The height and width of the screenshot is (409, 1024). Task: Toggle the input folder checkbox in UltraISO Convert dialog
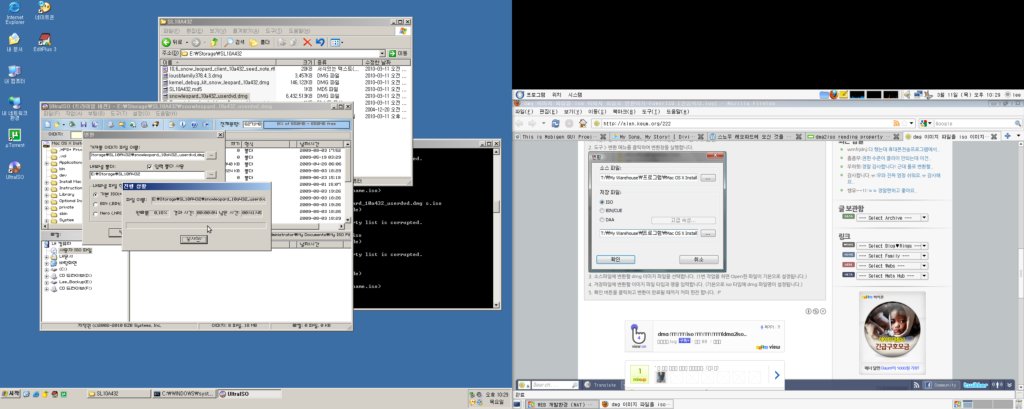click(x=150, y=167)
